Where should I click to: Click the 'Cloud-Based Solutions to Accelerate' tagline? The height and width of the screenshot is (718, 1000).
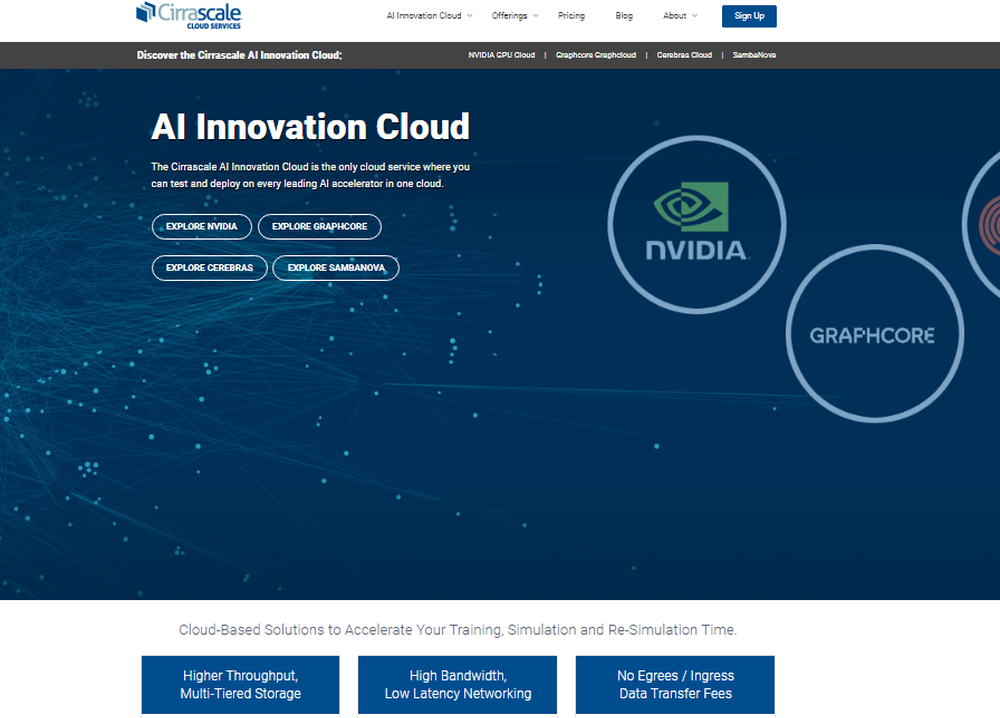457,630
